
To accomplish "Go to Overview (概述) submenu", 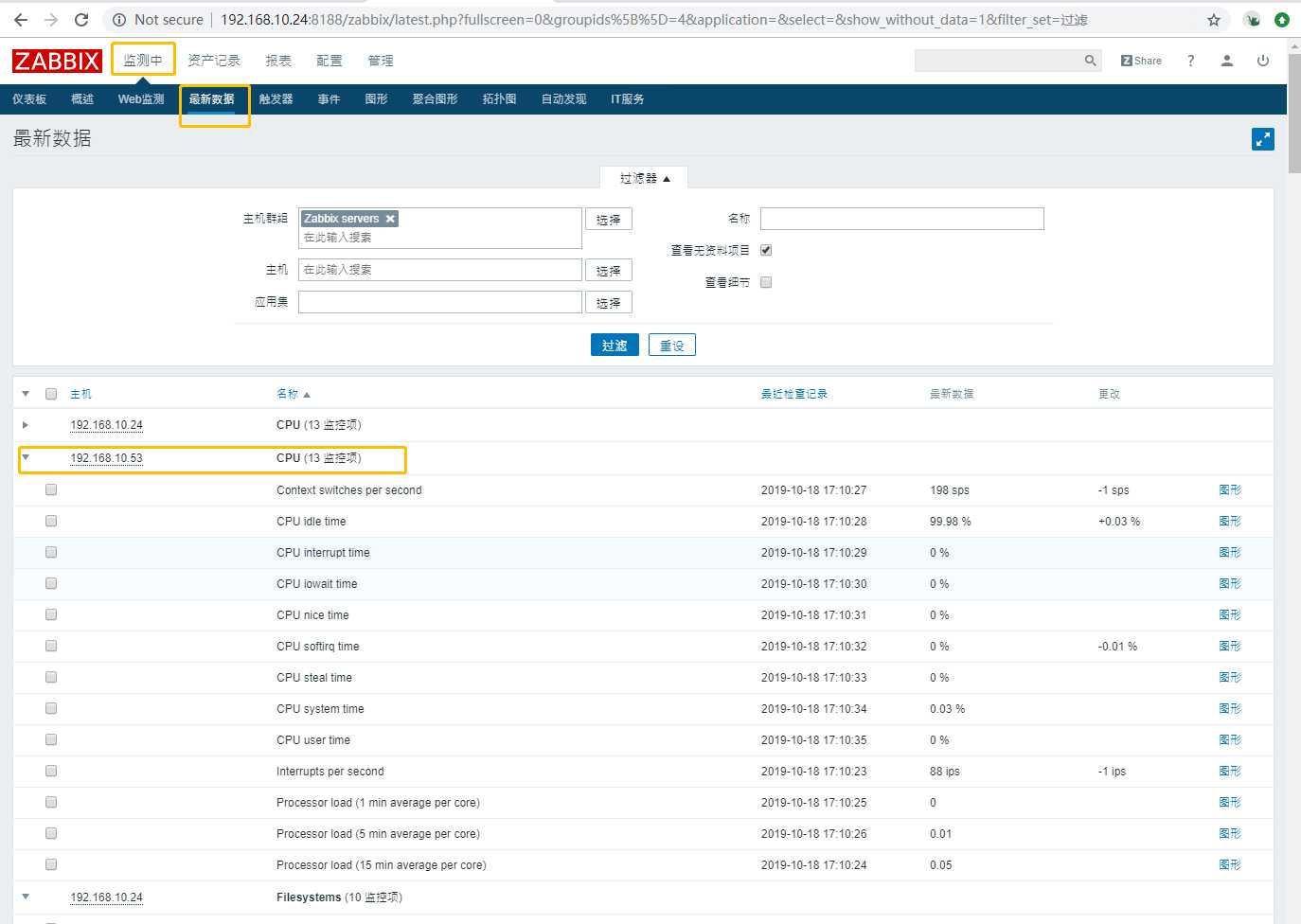I will [x=82, y=98].
